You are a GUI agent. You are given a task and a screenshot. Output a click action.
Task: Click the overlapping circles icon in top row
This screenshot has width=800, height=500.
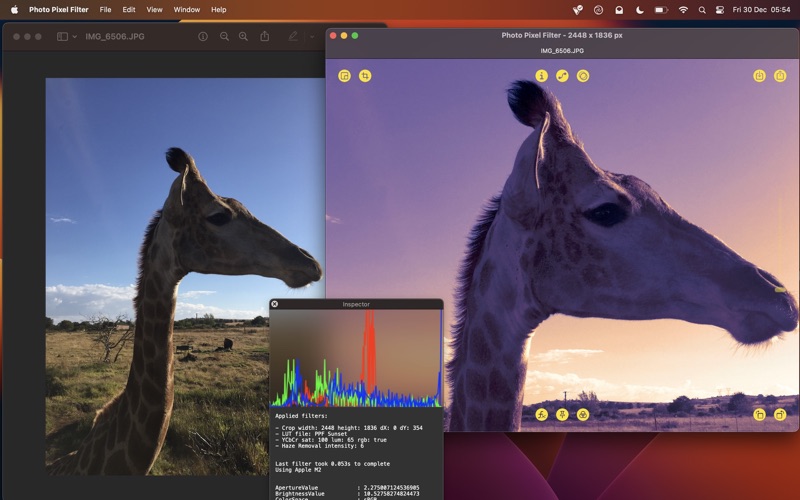point(583,76)
